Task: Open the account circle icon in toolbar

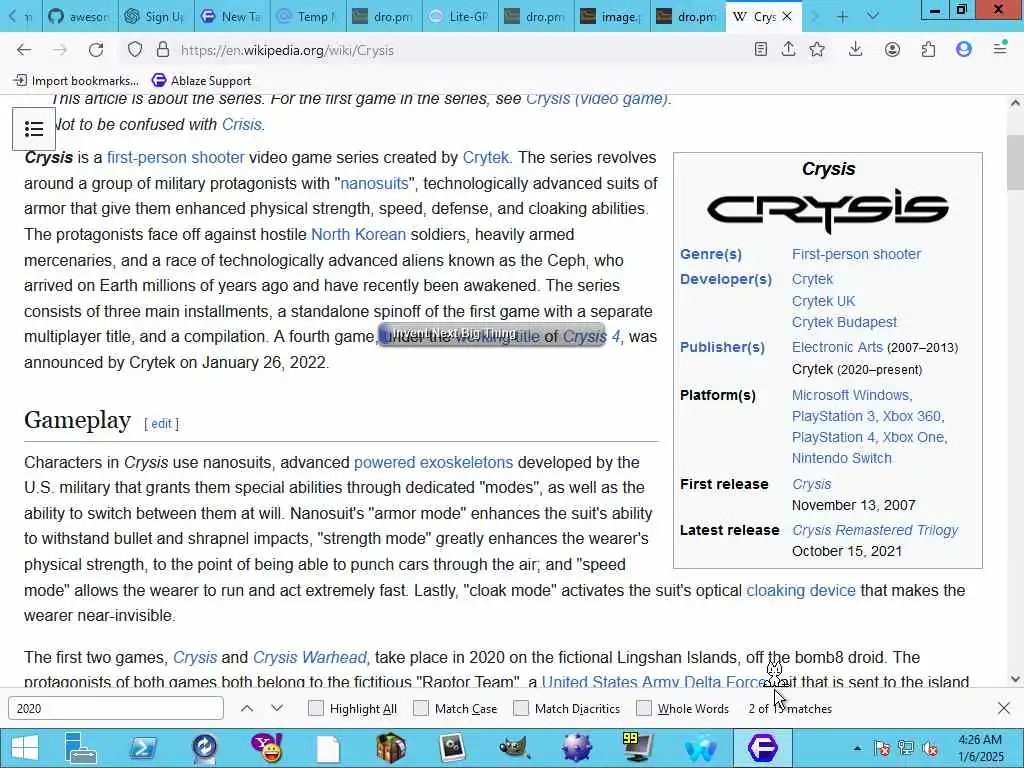Action: 892,50
